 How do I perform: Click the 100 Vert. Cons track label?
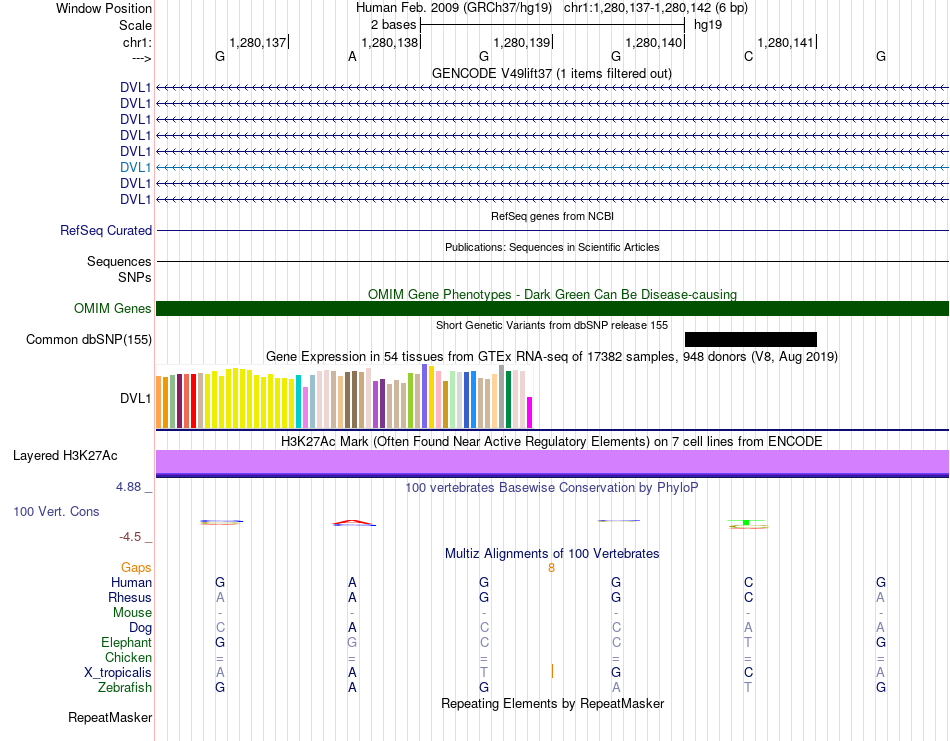tap(56, 511)
